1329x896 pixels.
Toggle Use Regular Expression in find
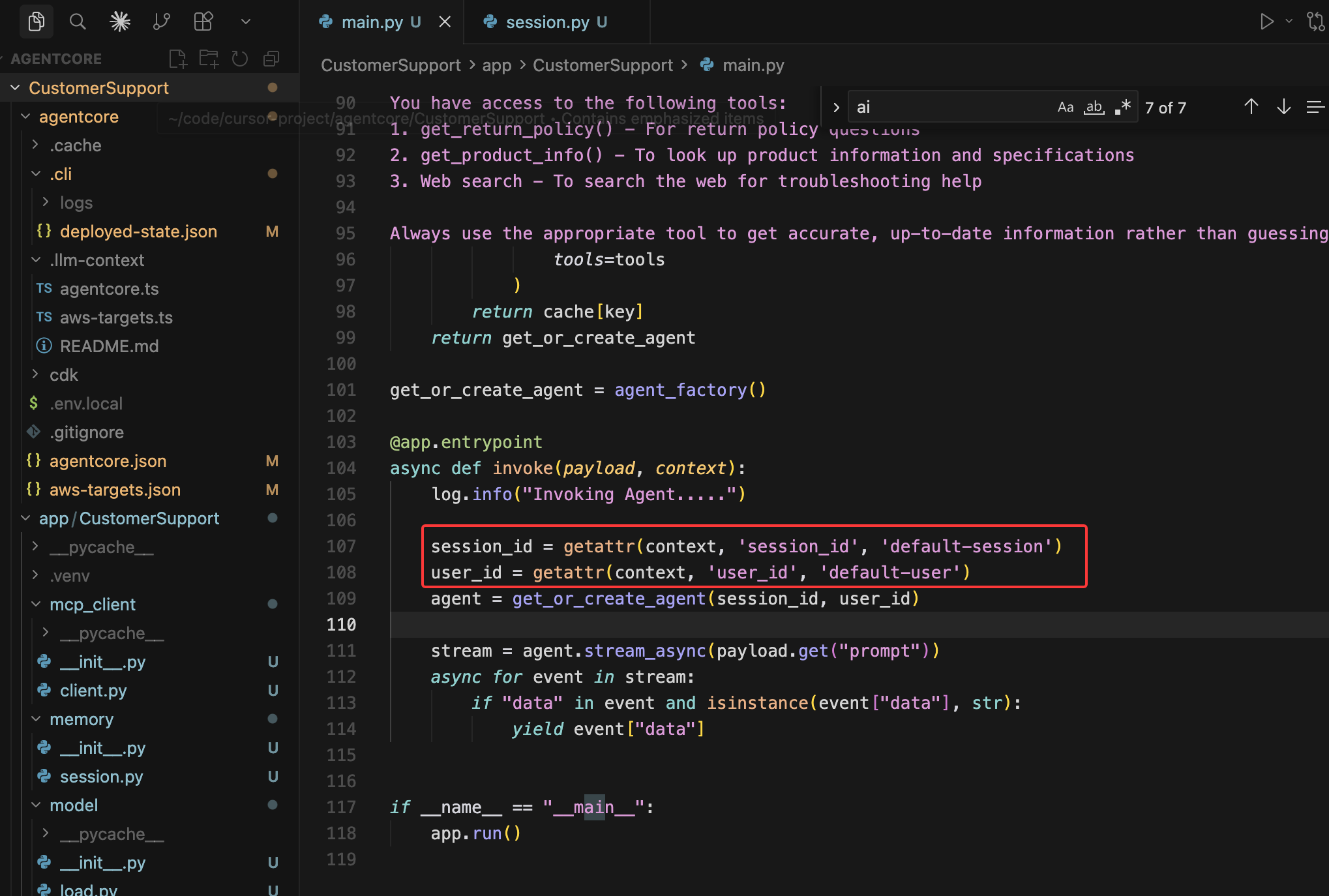[1122, 107]
